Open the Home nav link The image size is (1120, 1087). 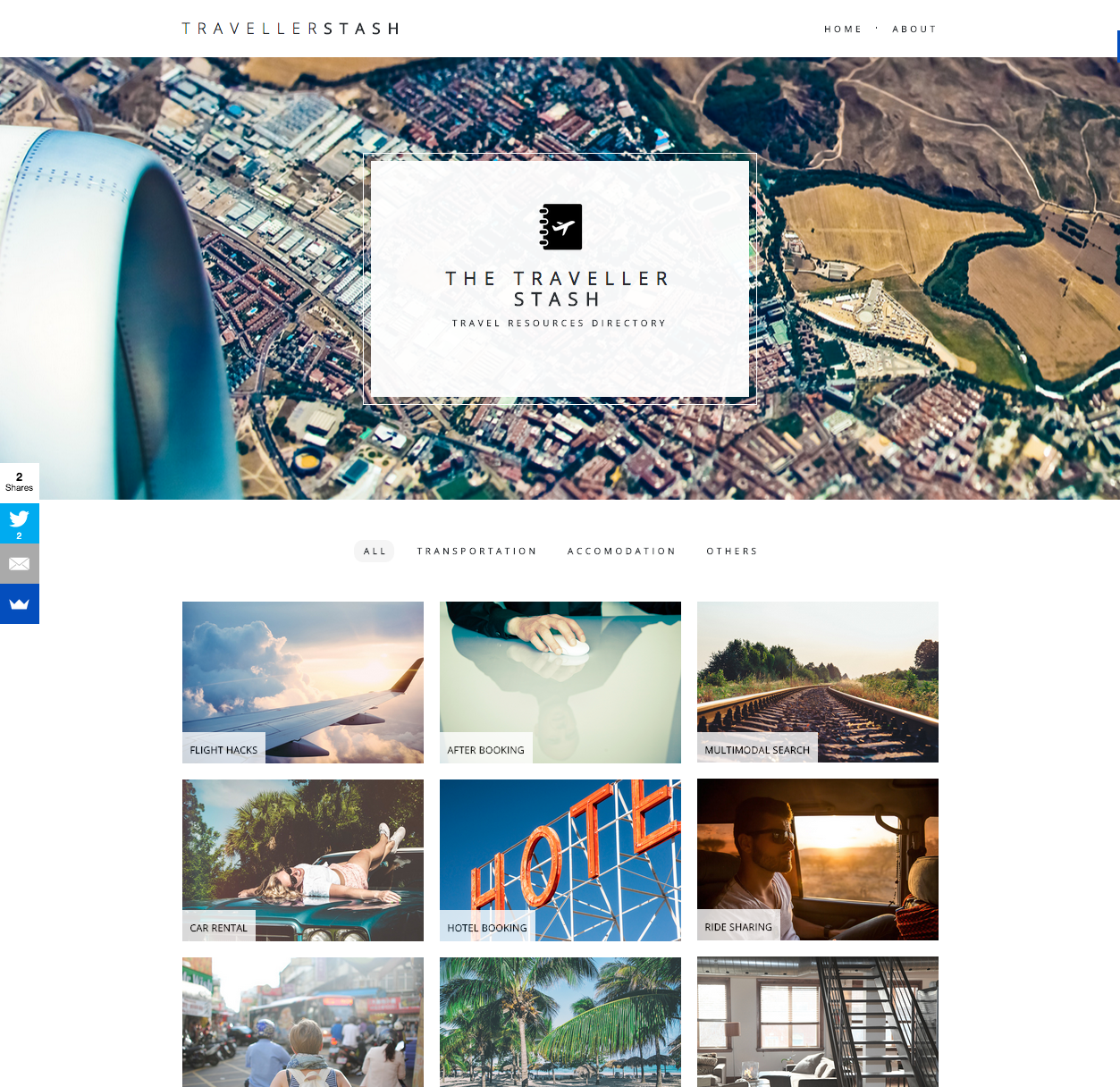[x=843, y=29]
